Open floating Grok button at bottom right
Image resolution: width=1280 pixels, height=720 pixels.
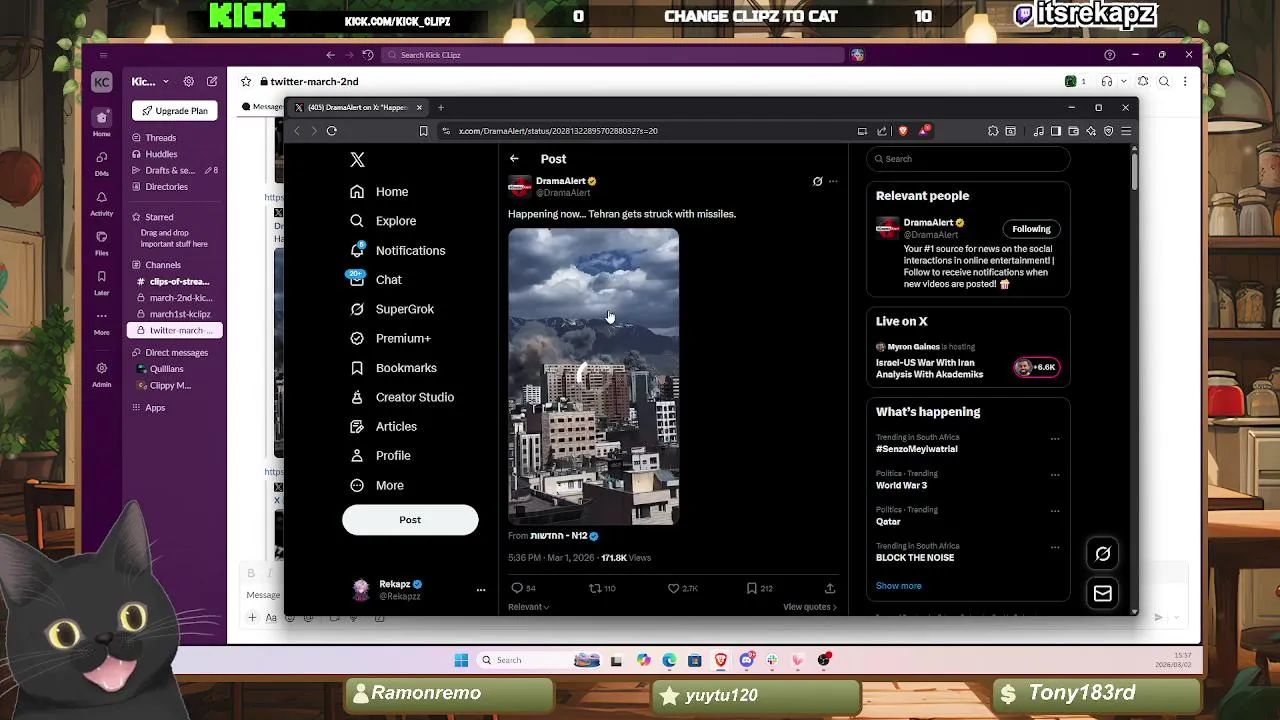[1103, 553]
